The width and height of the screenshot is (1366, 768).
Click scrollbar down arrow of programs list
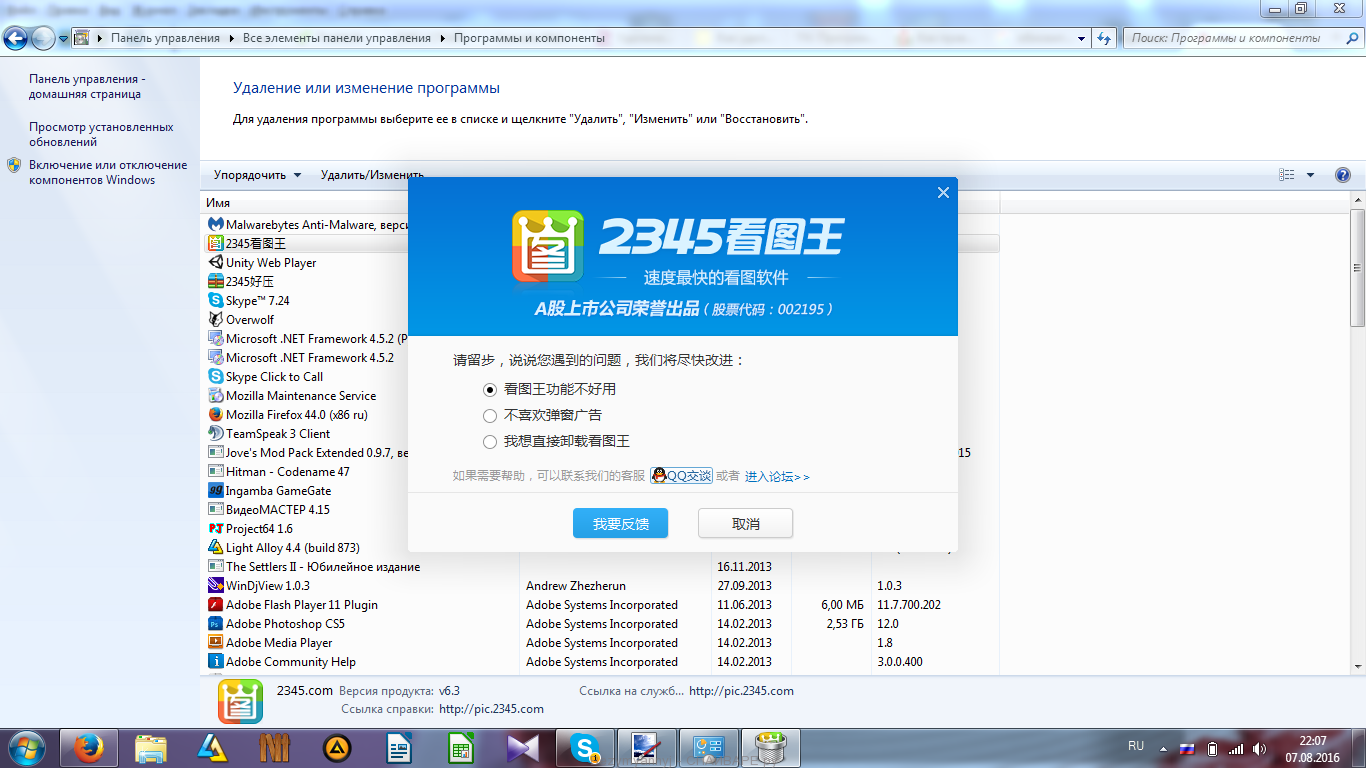(1358, 666)
